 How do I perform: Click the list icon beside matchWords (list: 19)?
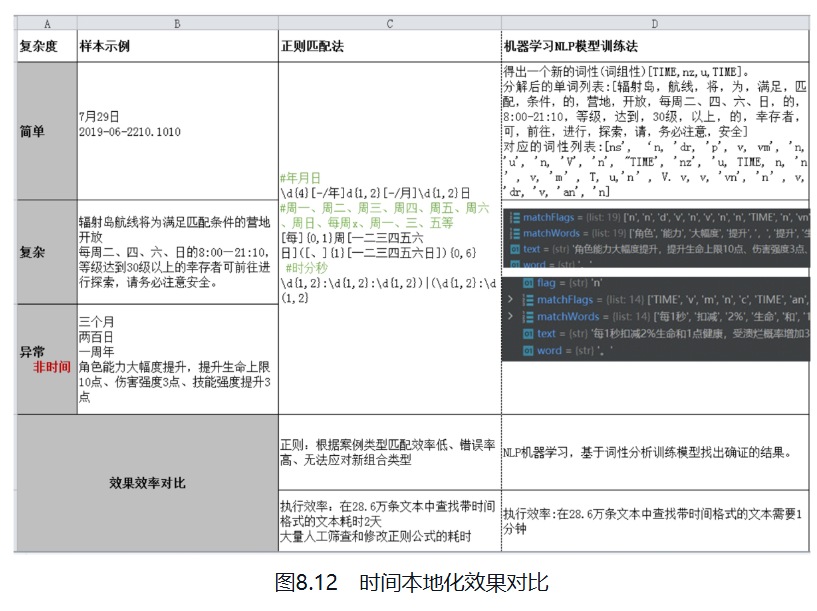coord(514,234)
